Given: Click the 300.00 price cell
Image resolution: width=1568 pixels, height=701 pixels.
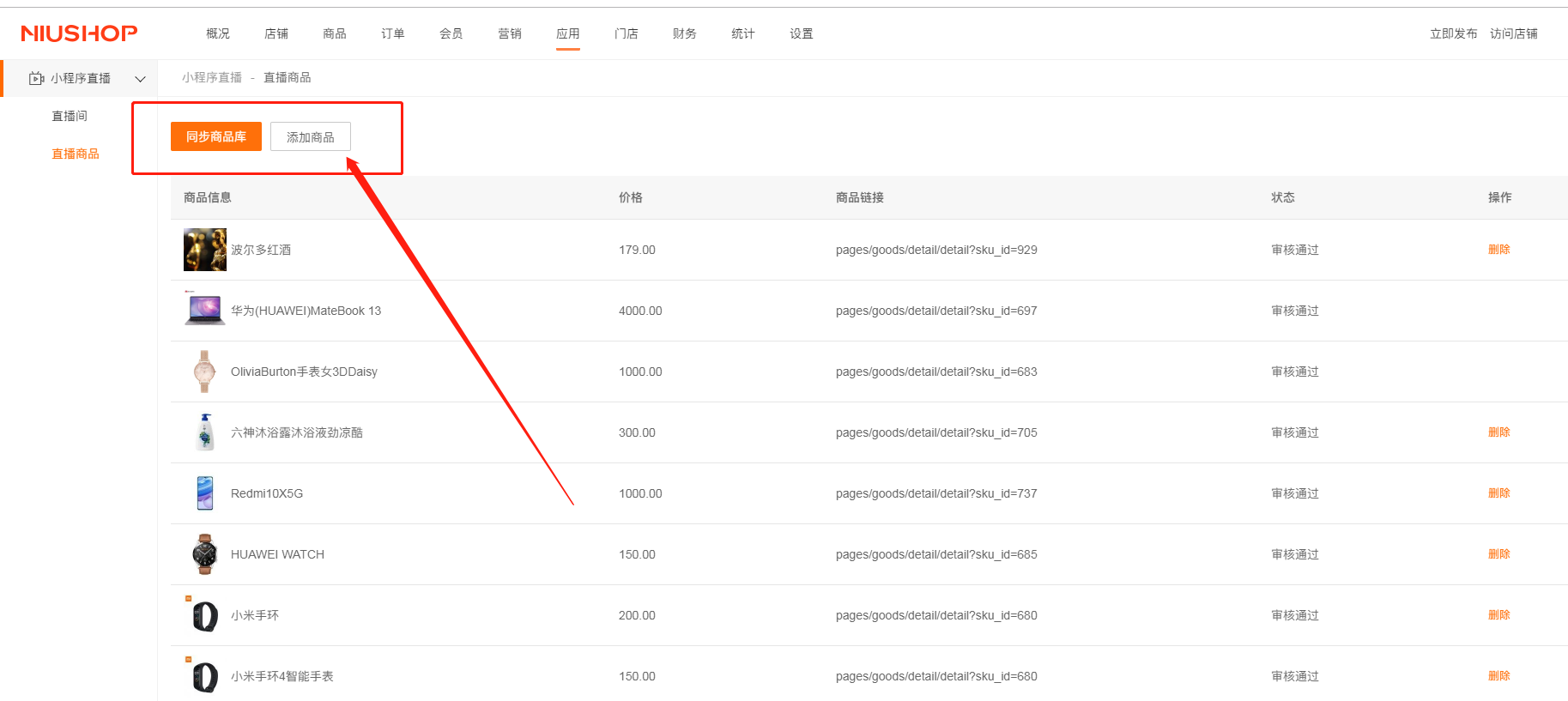Looking at the screenshot, I should pyautogui.click(x=637, y=432).
